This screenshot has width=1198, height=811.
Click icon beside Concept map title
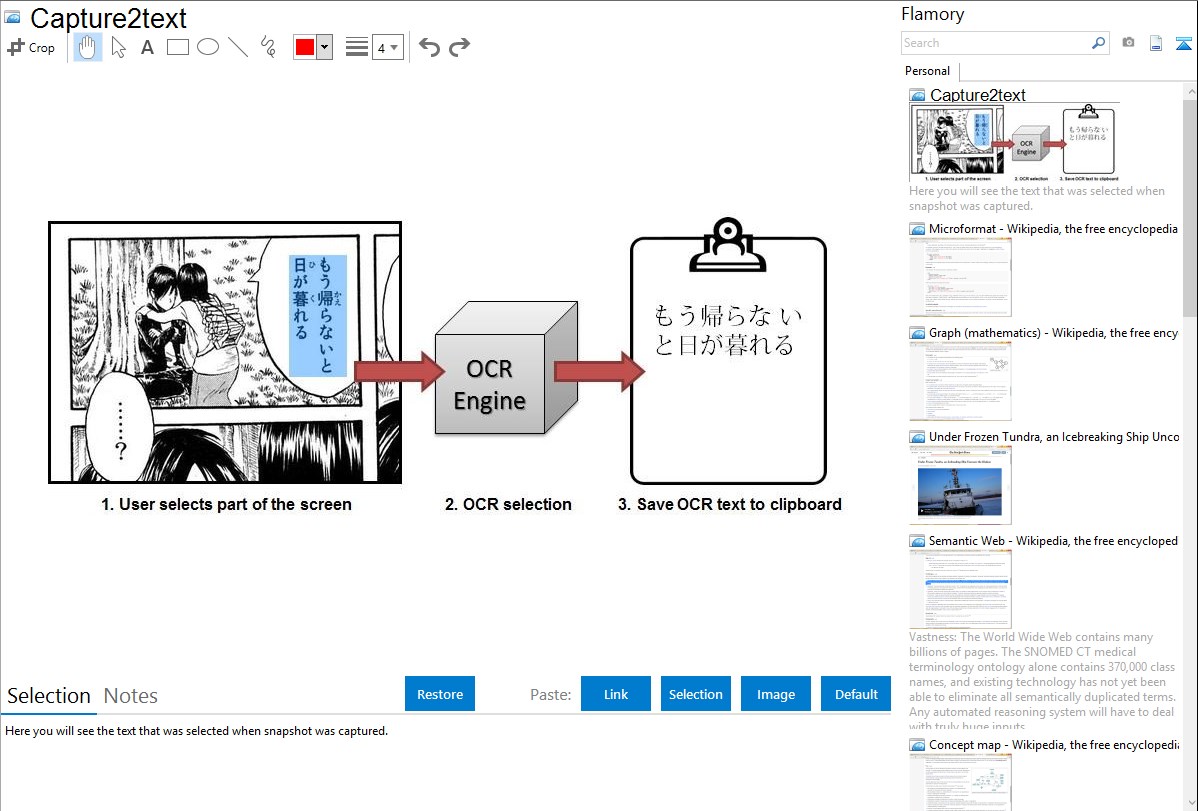[x=917, y=744]
